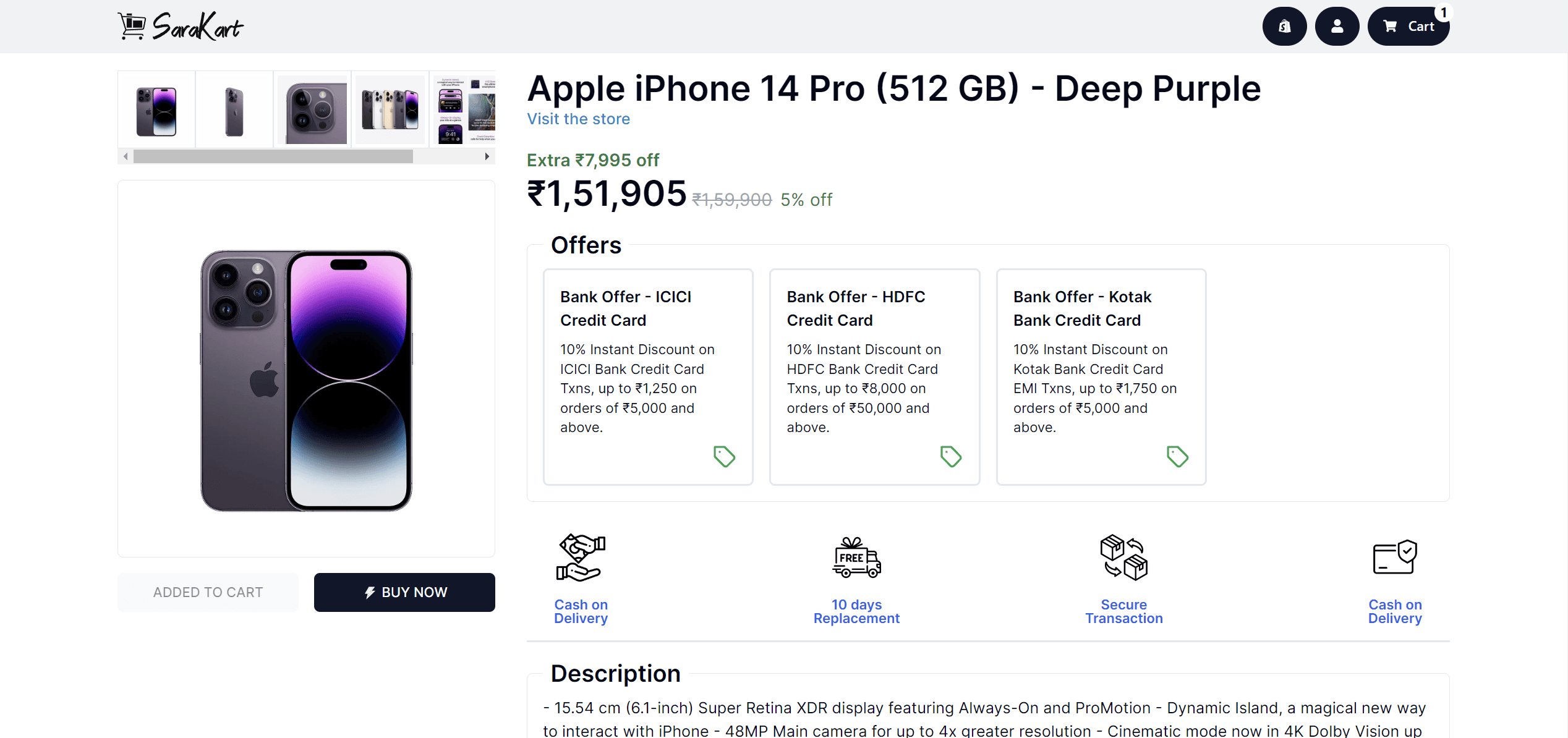Select the camera close-up thumbnail
Screen dimensions: 1568x738
[x=312, y=110]
